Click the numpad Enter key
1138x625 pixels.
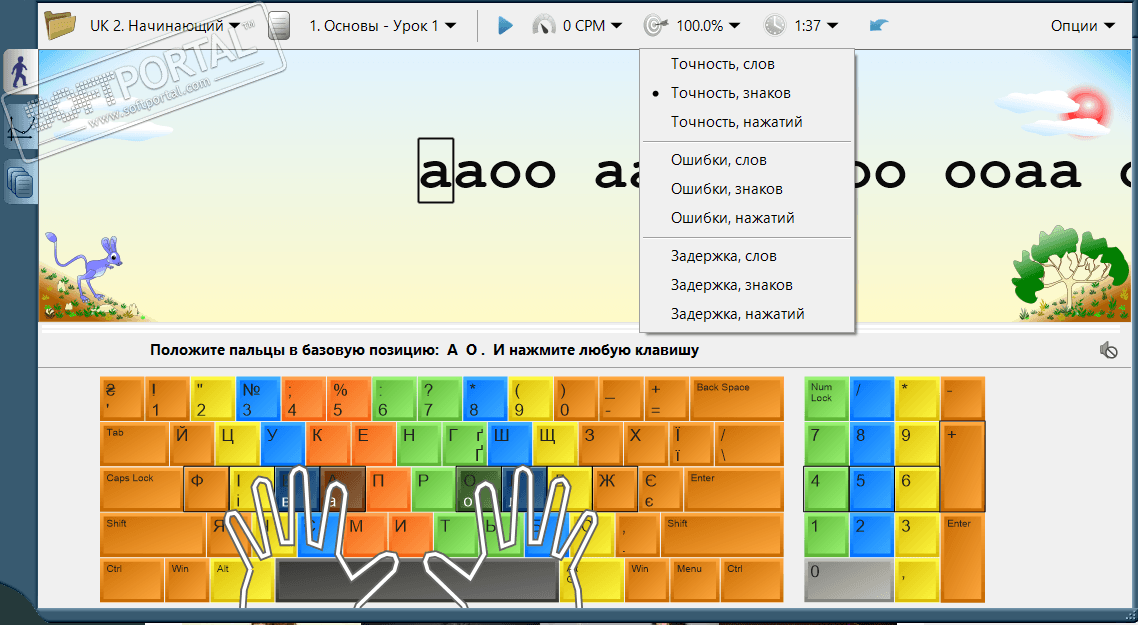[x=963, y=558]
